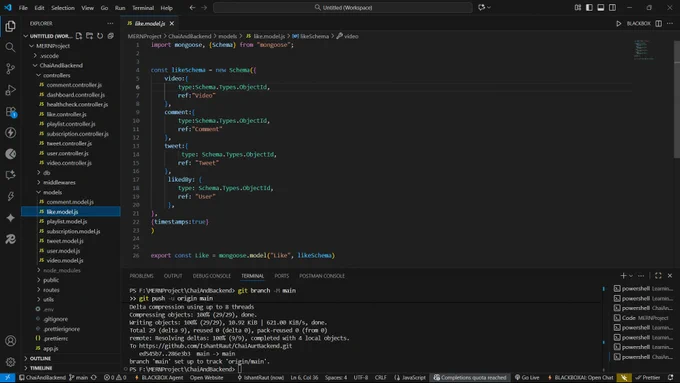Click Go Live in status bar
The height and width of the screenshot is (383, 680).
526,377
